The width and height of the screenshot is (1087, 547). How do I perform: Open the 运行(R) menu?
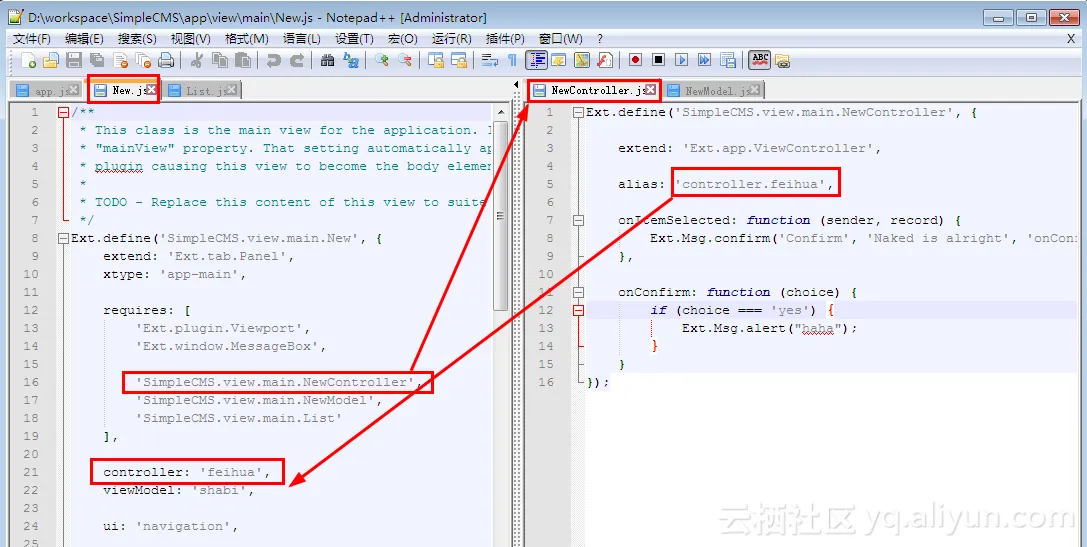click(451, 39)
